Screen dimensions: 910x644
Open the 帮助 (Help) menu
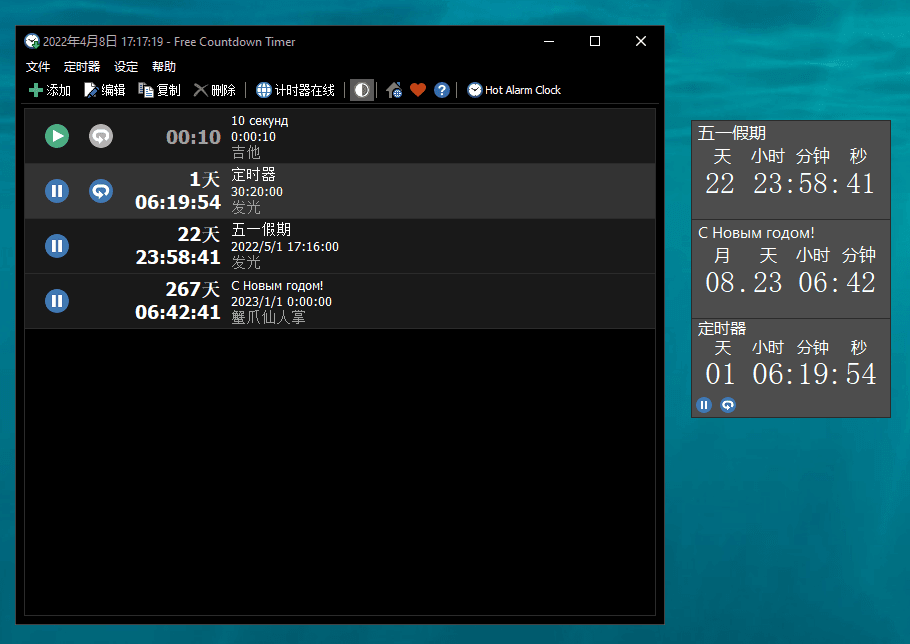point(164,67)
